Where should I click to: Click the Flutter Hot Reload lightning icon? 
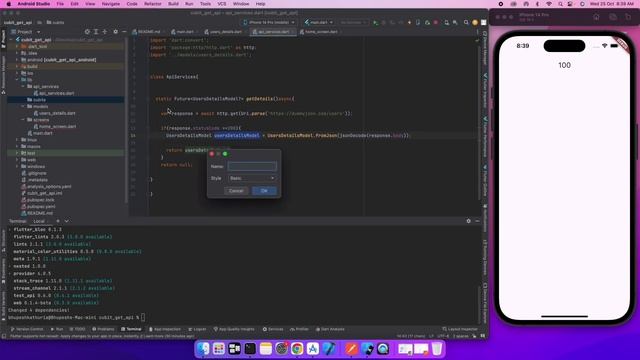pyautogui.click(x=409, y=22)
